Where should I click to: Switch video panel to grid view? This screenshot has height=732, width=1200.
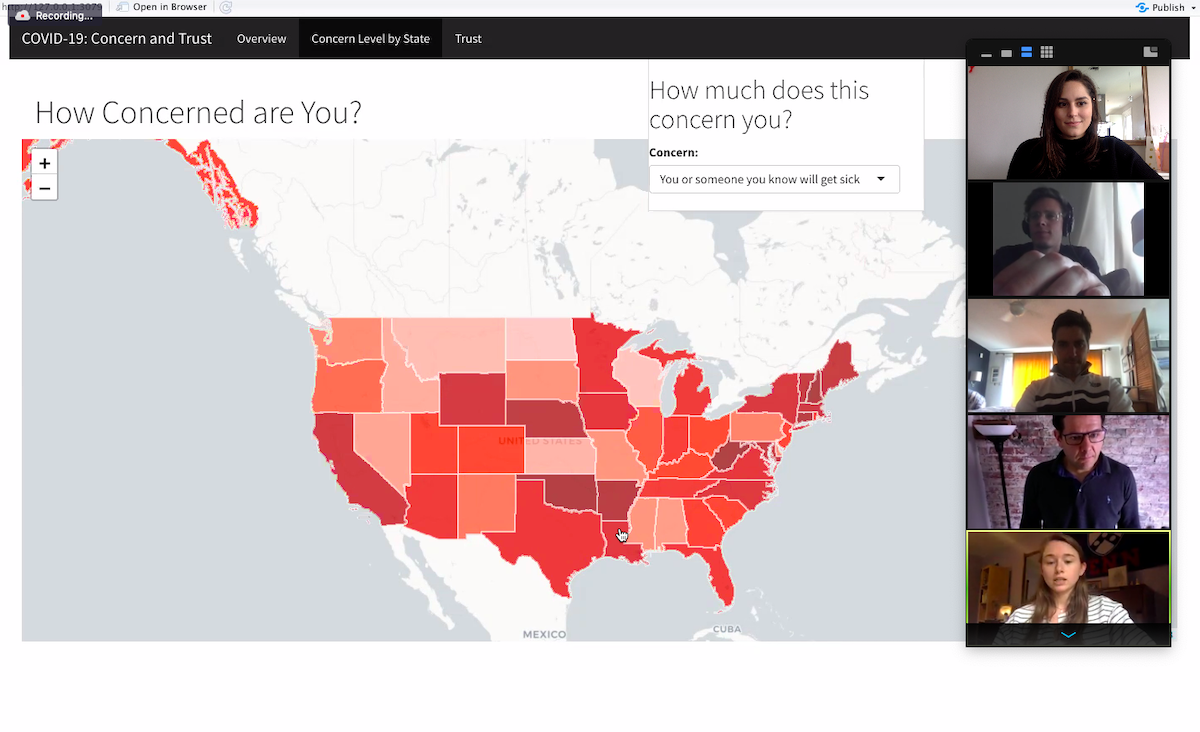[1046, 53]
